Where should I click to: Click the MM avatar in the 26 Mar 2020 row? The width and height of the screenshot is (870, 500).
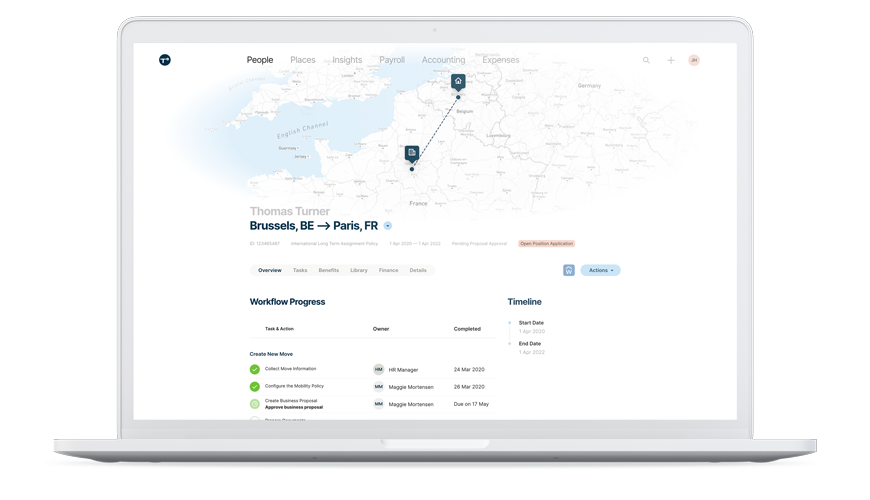(x=378, y=387)
